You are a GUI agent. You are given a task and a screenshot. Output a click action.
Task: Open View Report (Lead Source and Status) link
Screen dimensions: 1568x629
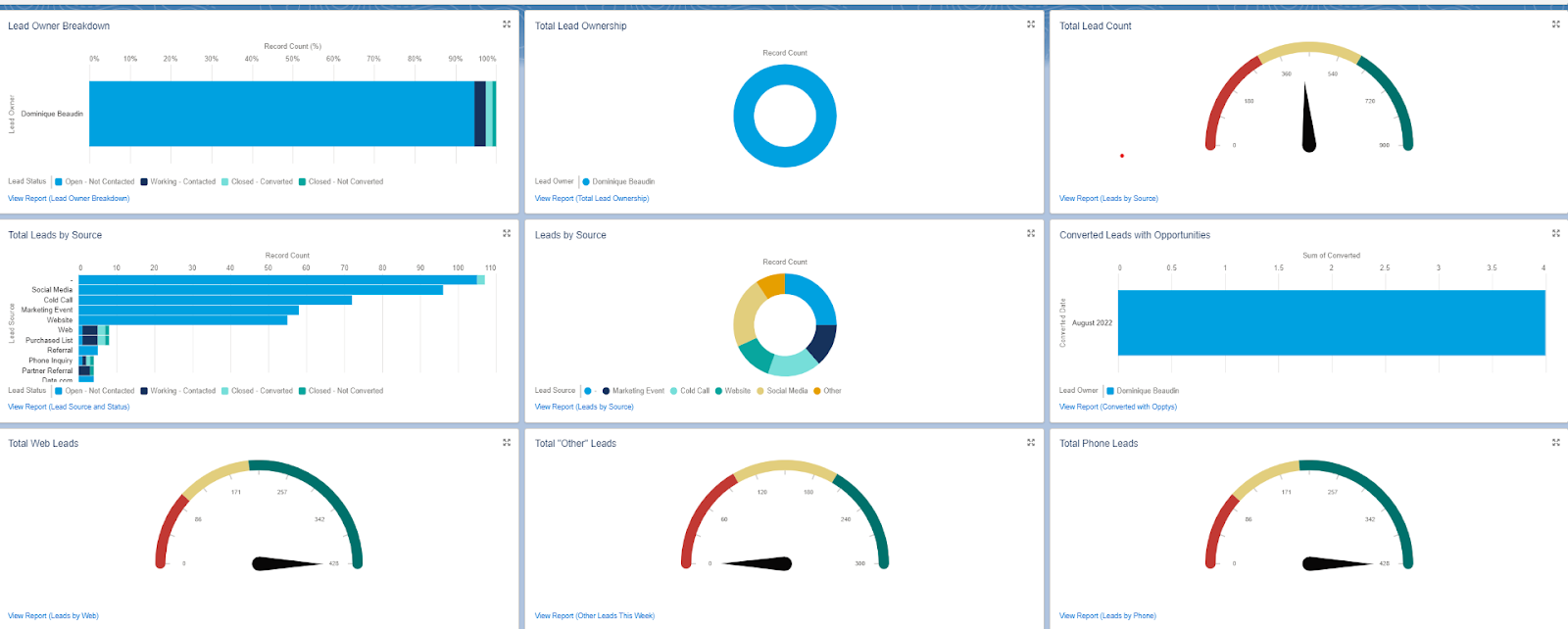[x=69, y=407]
